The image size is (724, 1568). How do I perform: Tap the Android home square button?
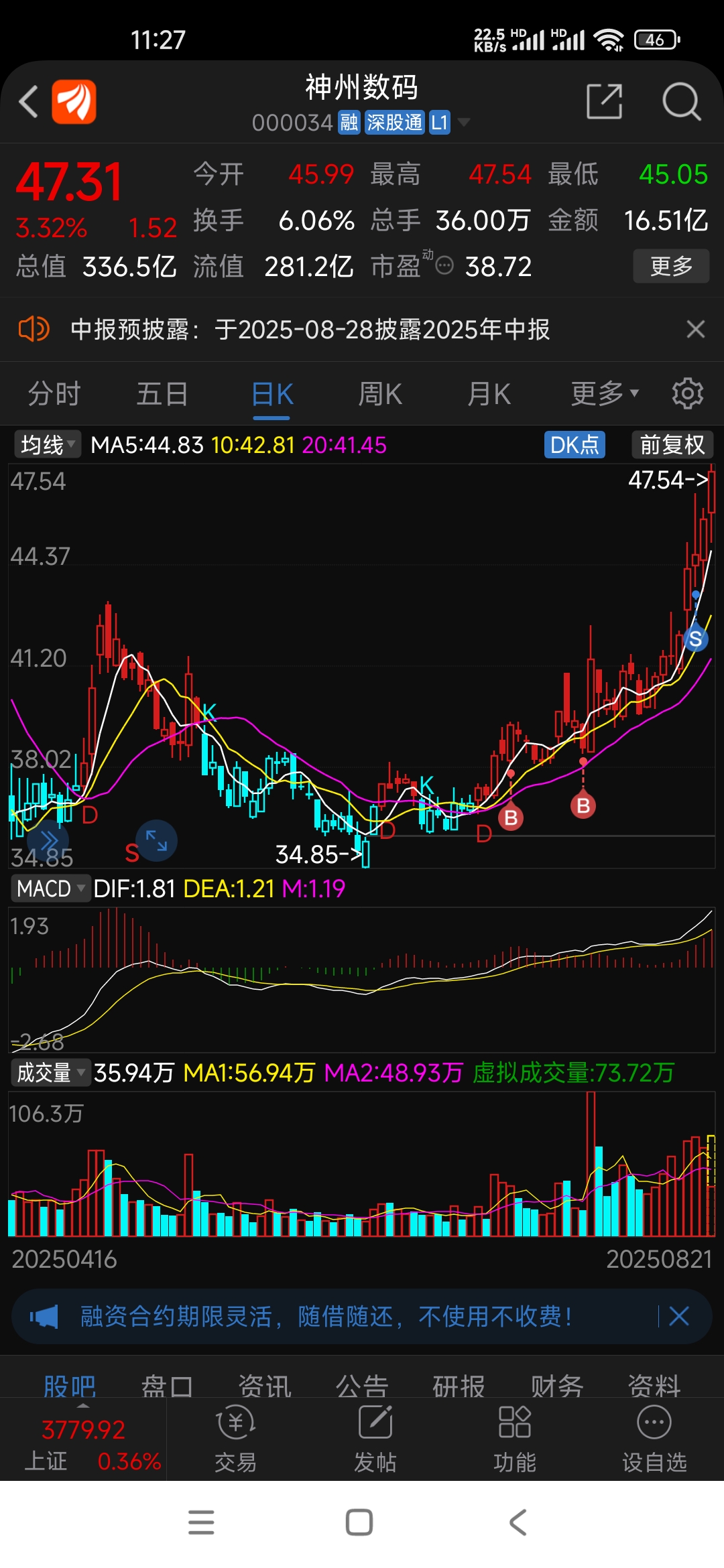(x=359, y=1522)
